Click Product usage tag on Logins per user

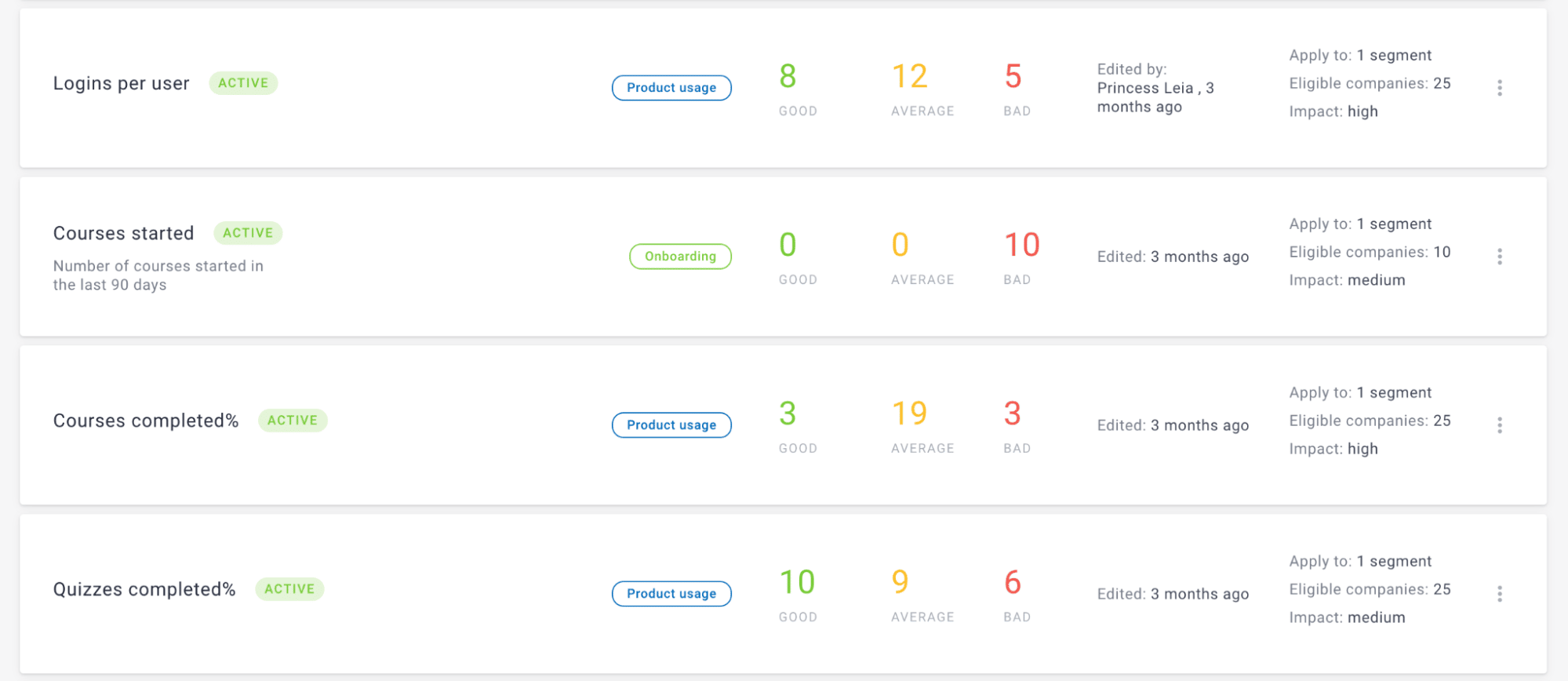(x=671, y=88)
